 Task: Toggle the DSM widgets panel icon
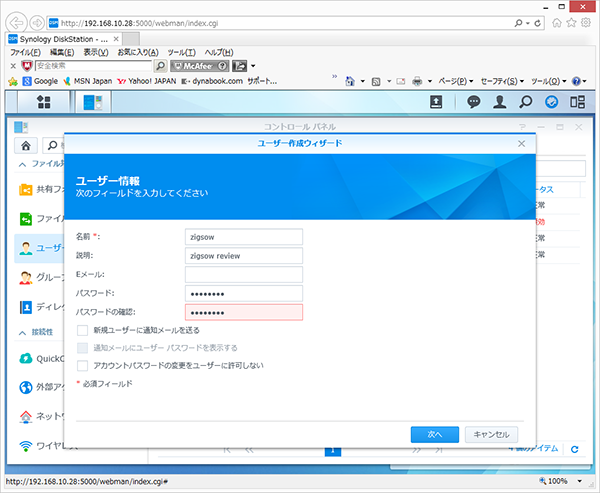coord(577,102)
